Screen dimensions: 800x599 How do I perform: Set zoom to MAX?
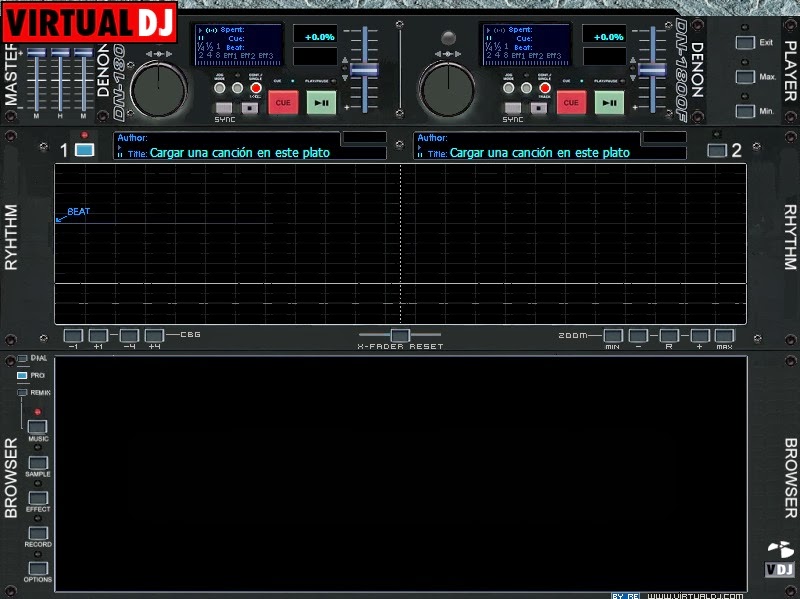click(x=724, y=336)
